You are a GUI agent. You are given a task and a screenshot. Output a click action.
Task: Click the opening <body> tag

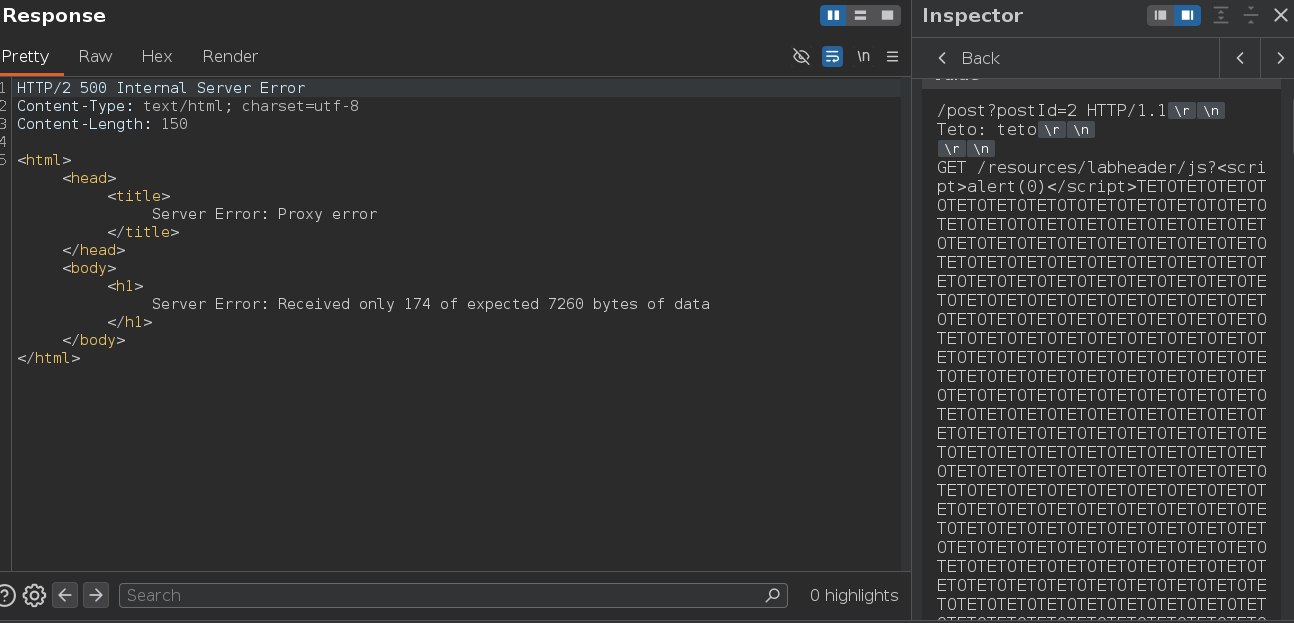point(89,268)
